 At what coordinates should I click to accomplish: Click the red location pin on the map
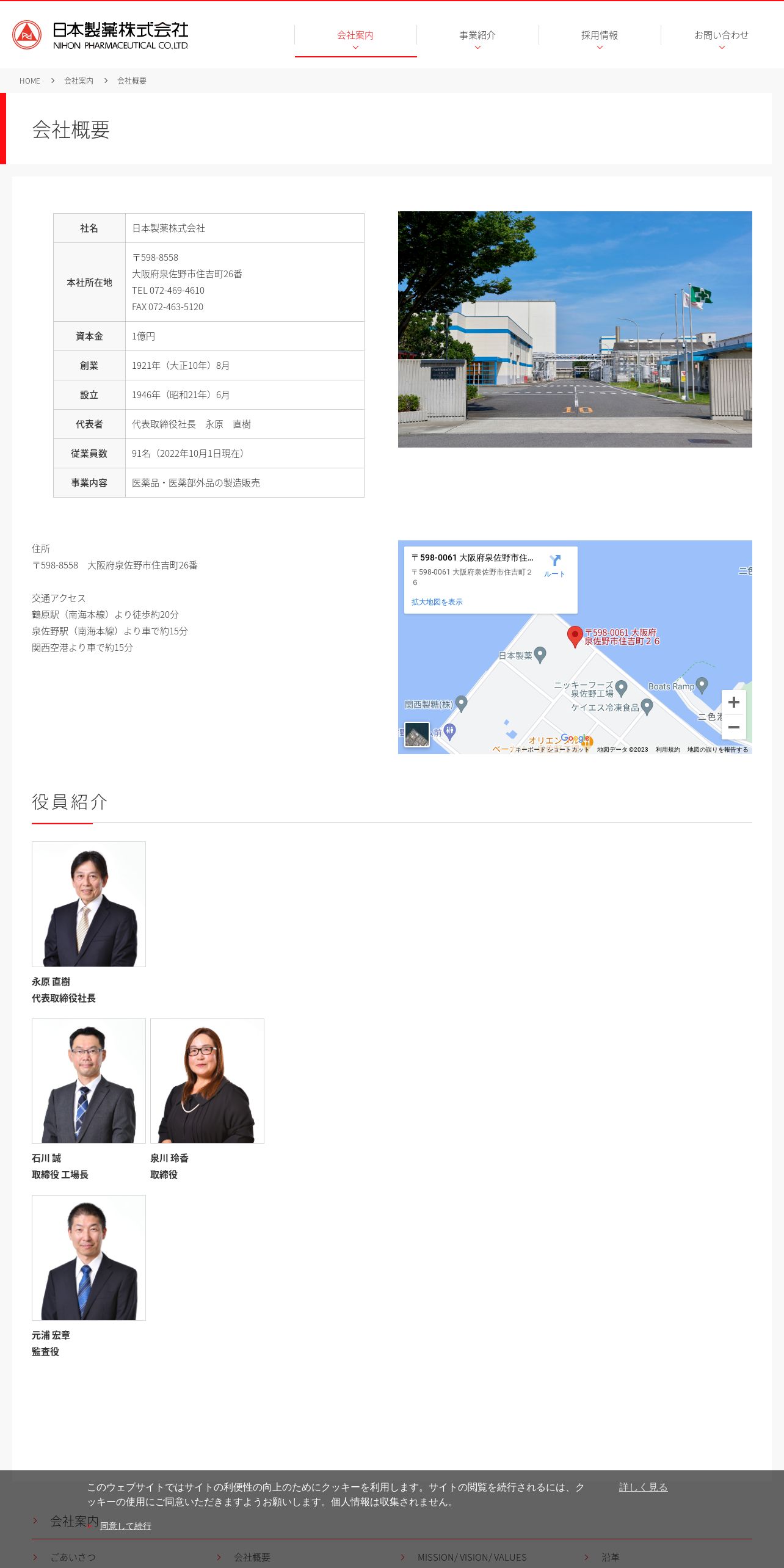point(575,636)
